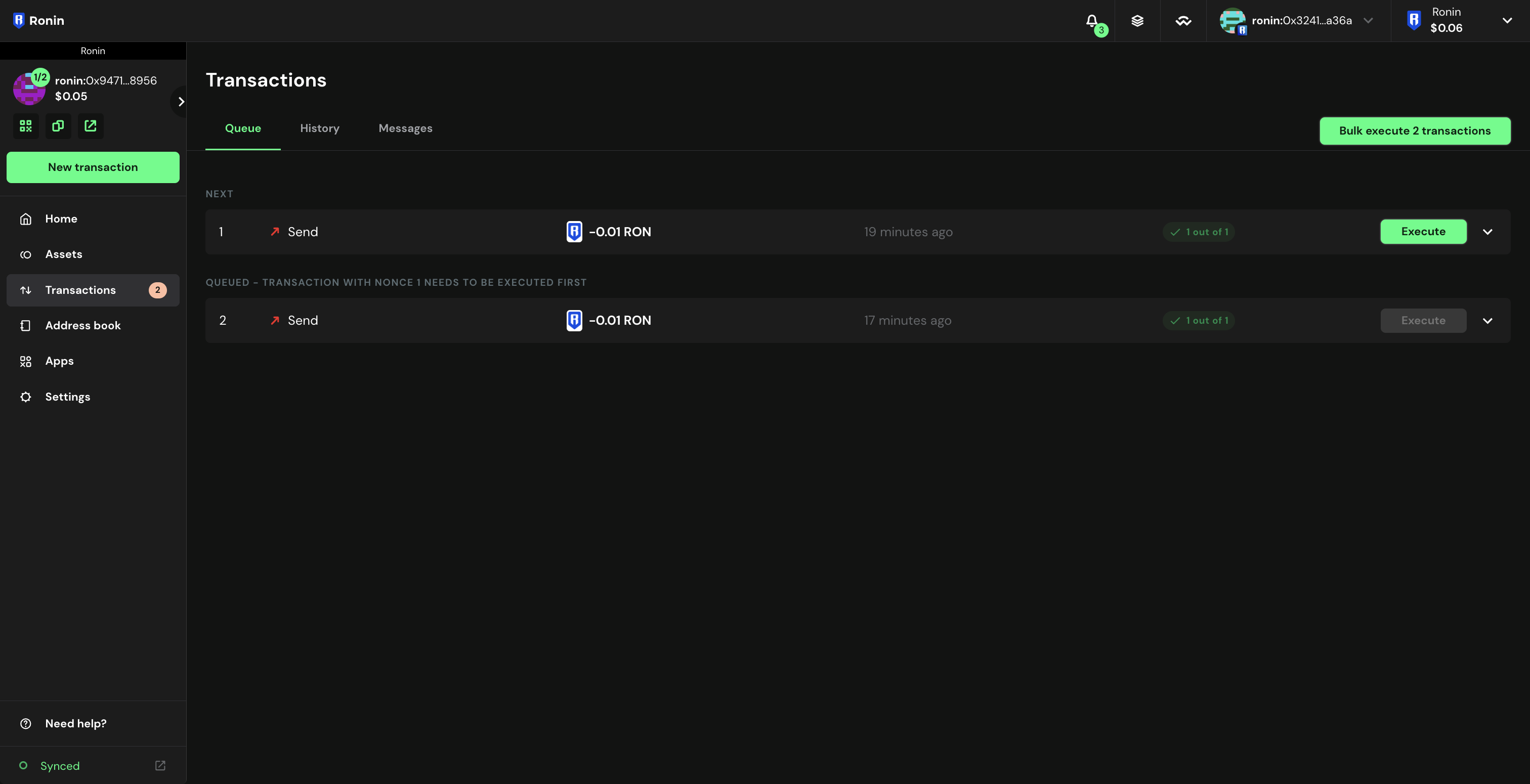Open Settings in sidebar
The height and width of the screenshot is (784, 1530).
pyautogui.click(x=93, y=397)
